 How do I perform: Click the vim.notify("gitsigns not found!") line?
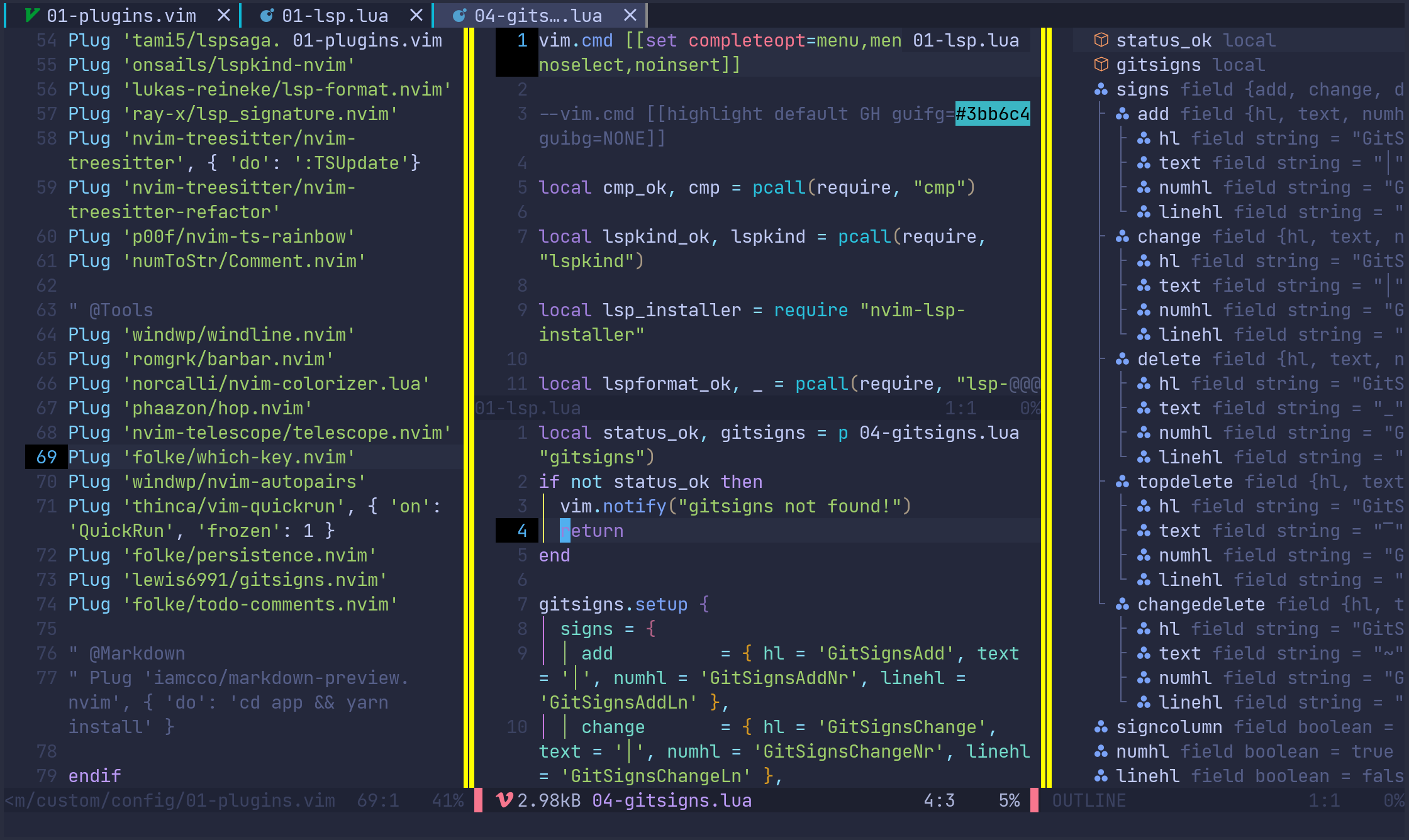736,506
